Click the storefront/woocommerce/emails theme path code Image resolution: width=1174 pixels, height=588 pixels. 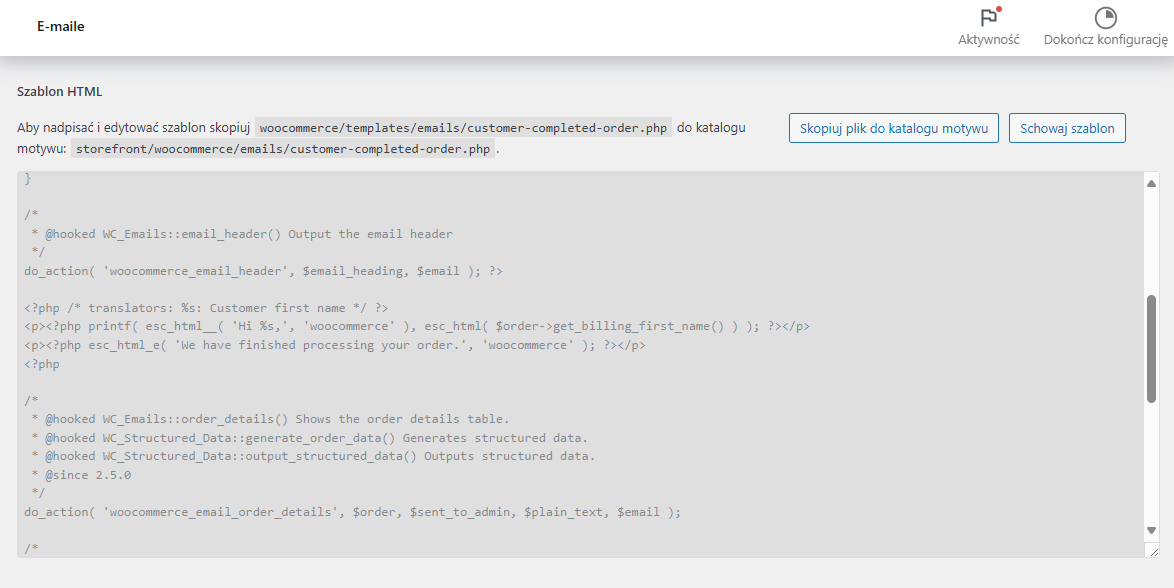coord(284,148)
